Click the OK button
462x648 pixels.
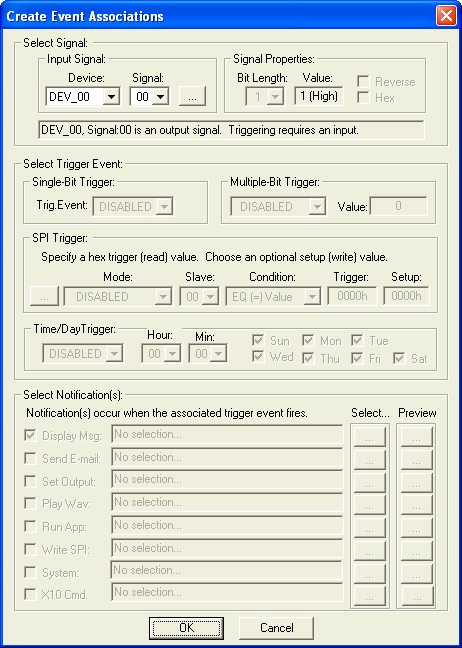(186, 628)
